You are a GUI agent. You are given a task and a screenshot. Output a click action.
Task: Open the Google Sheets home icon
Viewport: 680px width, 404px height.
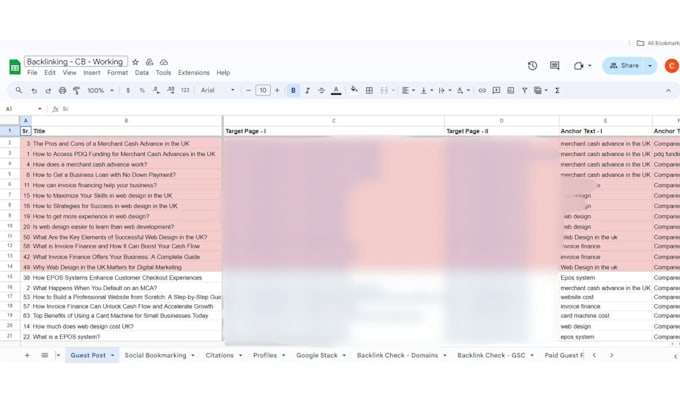(15, 67)
